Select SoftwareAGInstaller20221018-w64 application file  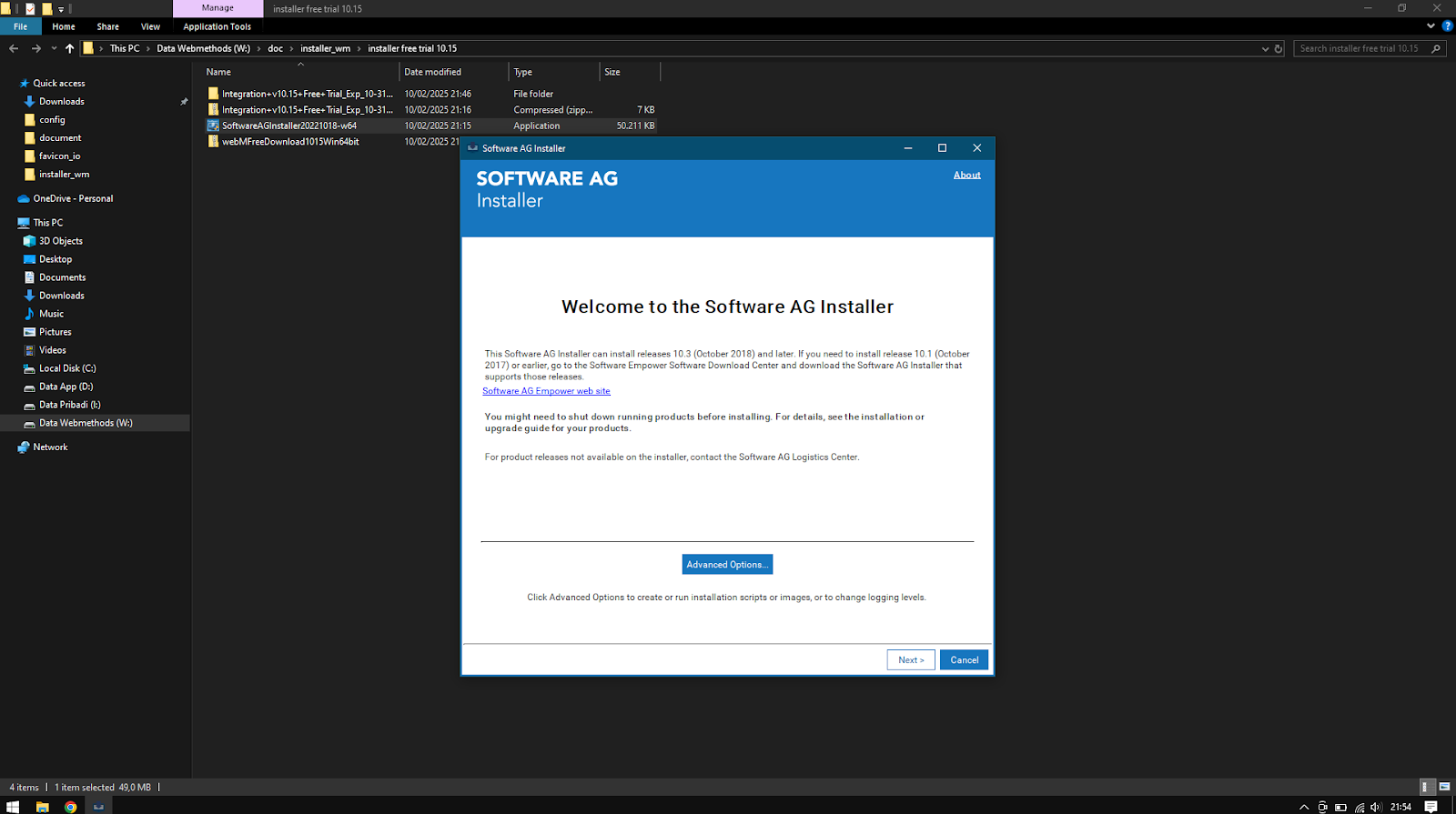(430, 126)
